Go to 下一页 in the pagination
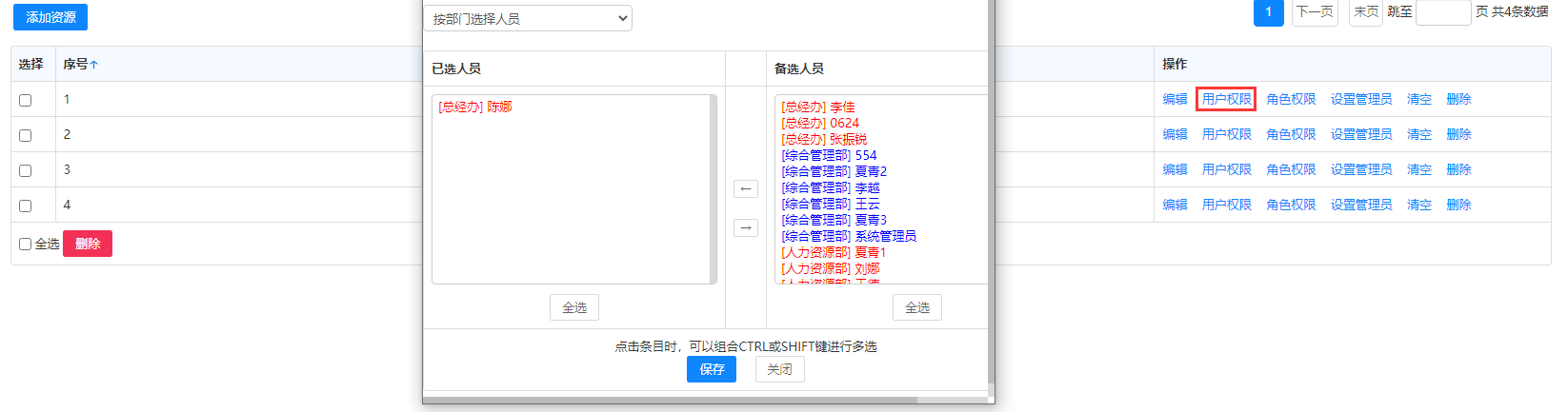The width and height of the screenshot is (1568, 412). tap(1315, 11)
